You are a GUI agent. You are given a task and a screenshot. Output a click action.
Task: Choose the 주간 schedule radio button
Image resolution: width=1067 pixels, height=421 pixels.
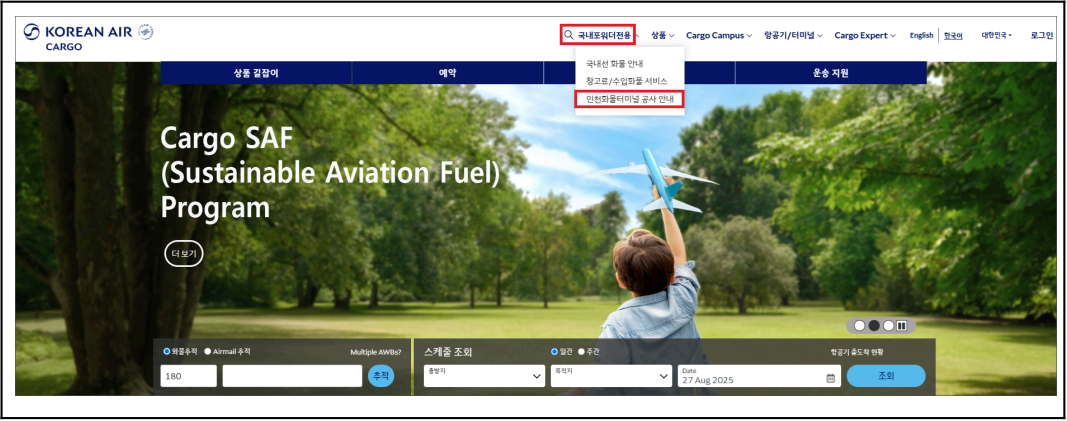581,352
